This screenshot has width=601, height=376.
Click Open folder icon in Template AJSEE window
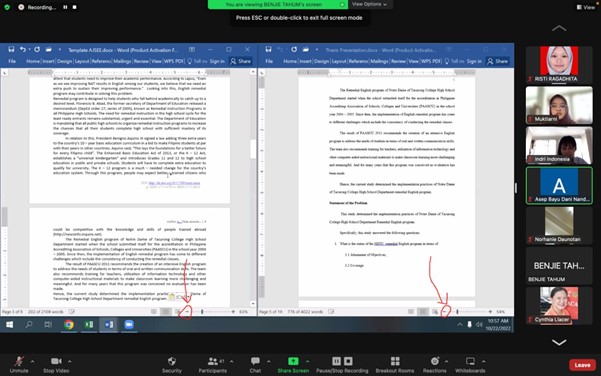pos(48,49)
